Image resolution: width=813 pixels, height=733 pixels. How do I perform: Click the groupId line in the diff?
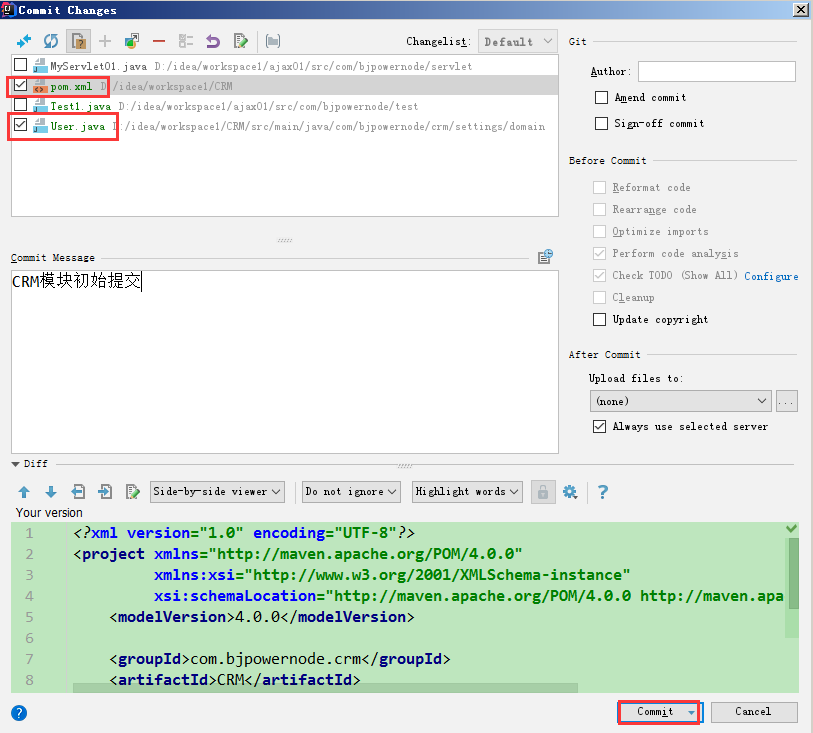(x=279, y=659)
